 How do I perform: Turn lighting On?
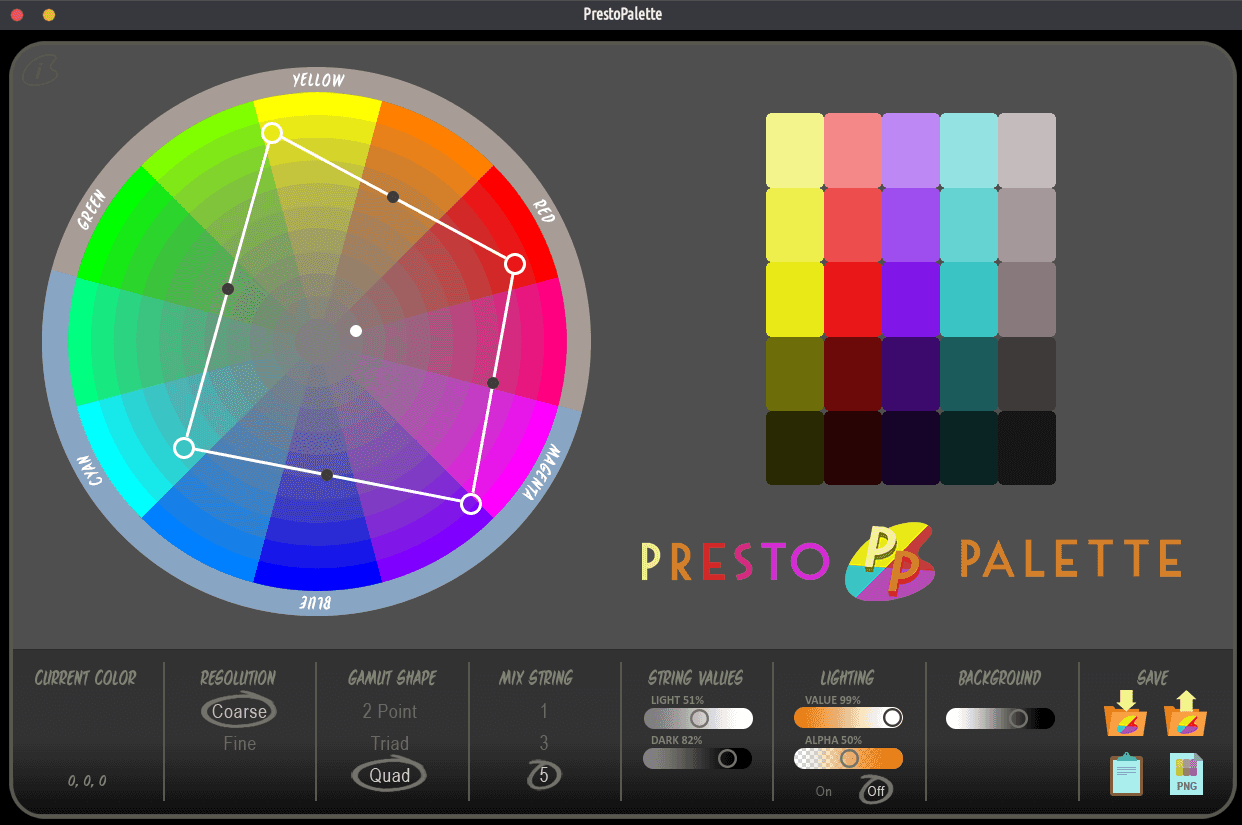pos(823,791)
